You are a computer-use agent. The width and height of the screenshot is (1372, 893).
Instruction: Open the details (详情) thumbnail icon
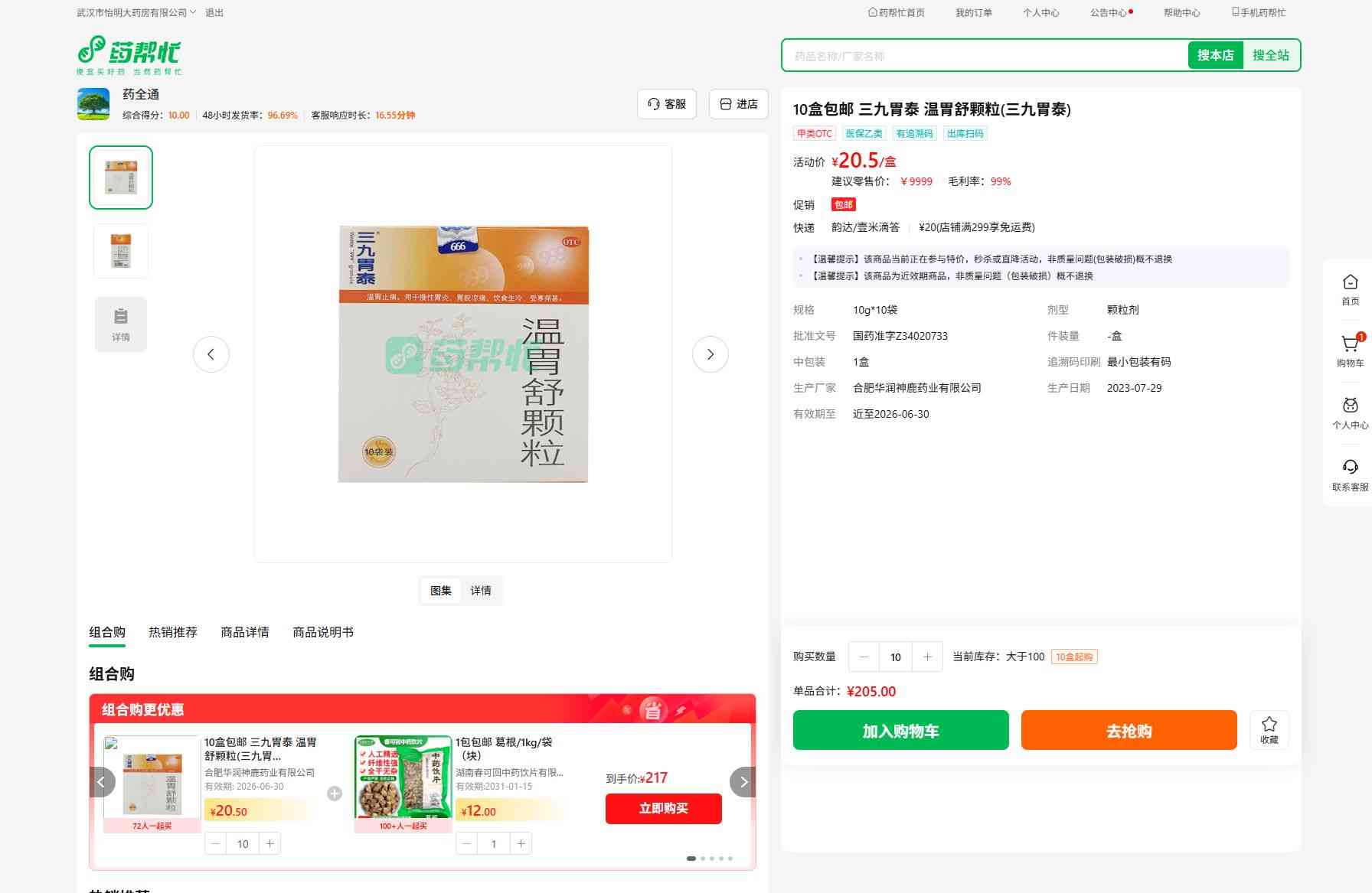121,324
